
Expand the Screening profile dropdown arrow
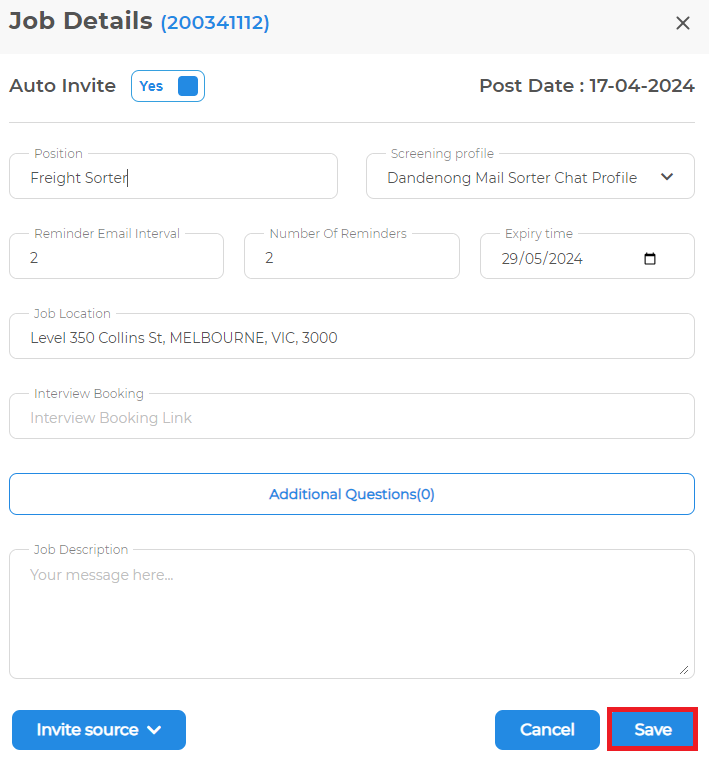(667, 177)
